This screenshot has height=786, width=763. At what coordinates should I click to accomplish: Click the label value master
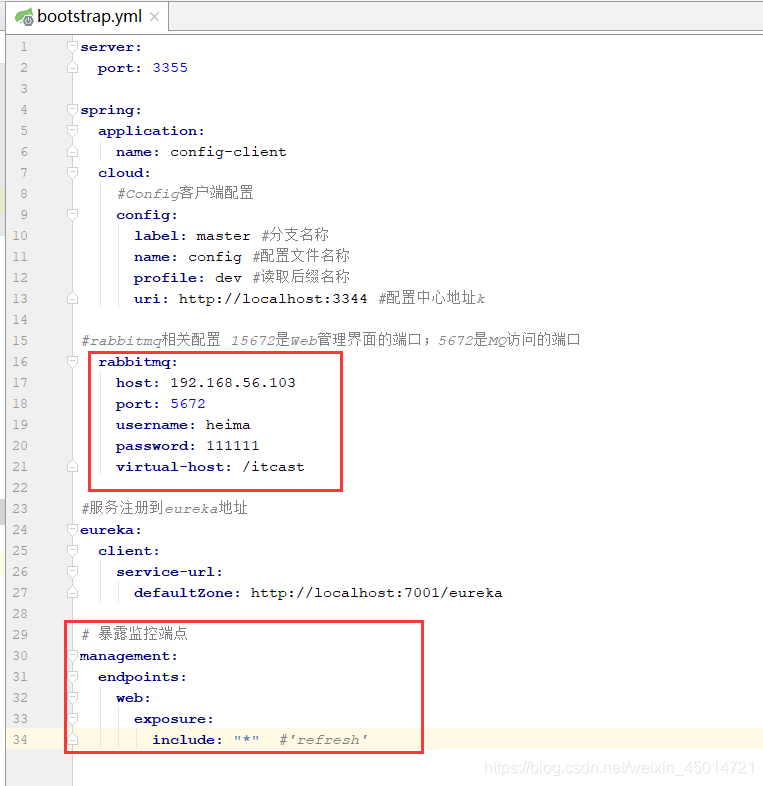click(x=223, y=236)
